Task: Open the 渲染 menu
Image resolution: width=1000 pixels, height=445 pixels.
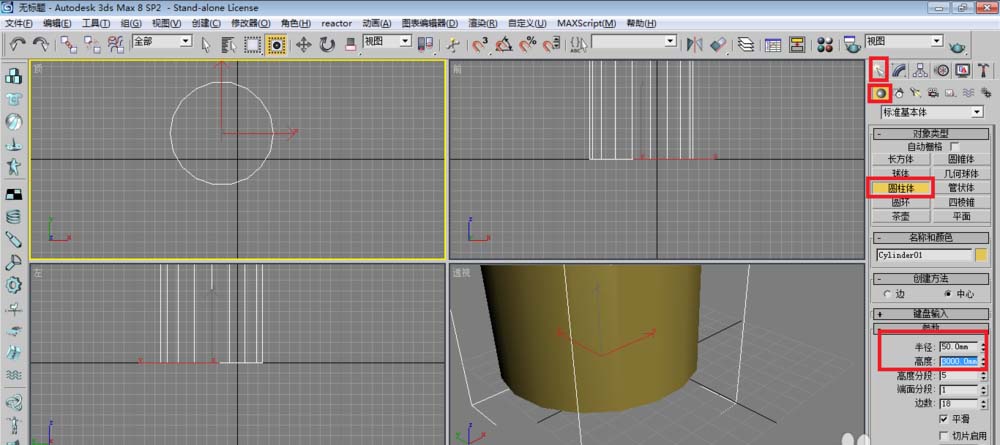Action: 482,23
